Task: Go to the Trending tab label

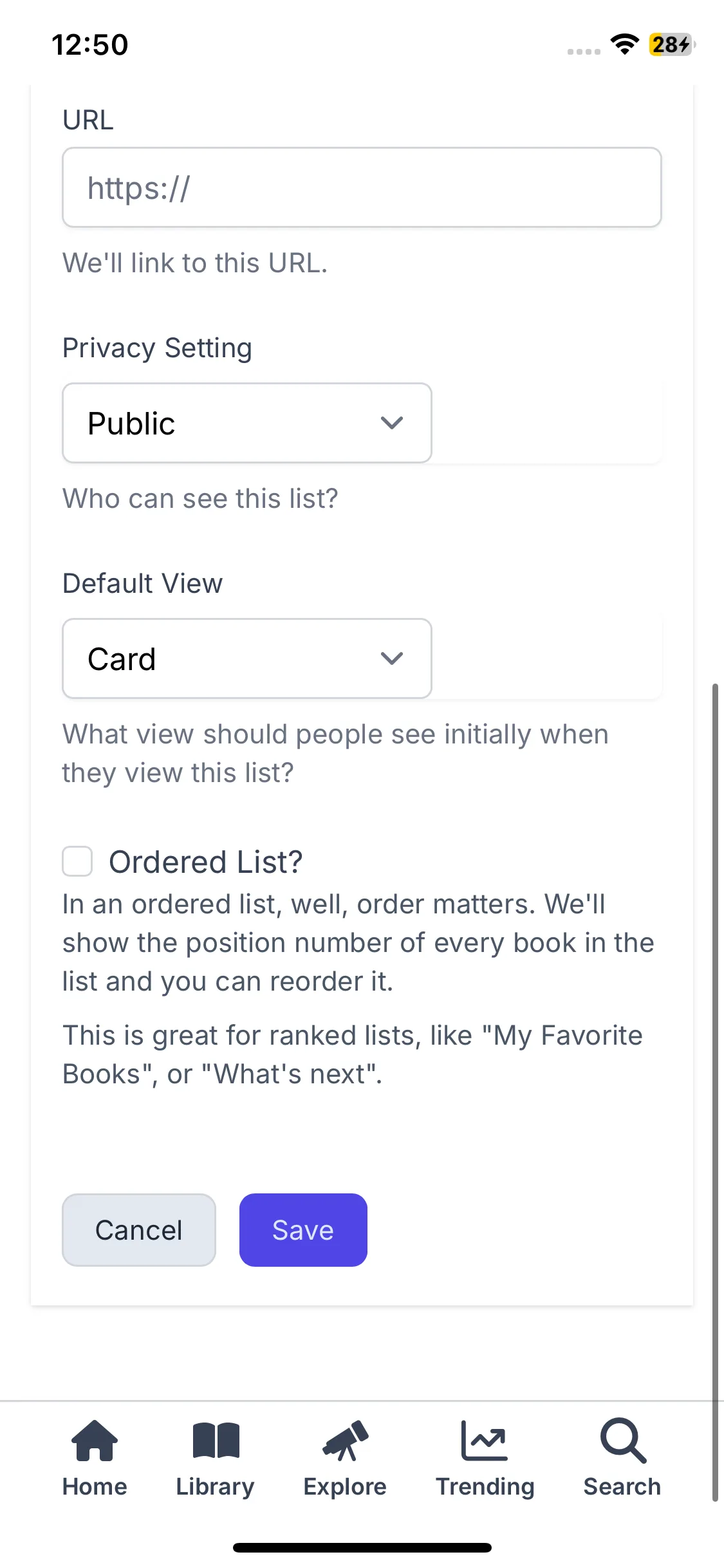Action: tap(485, 1487)
